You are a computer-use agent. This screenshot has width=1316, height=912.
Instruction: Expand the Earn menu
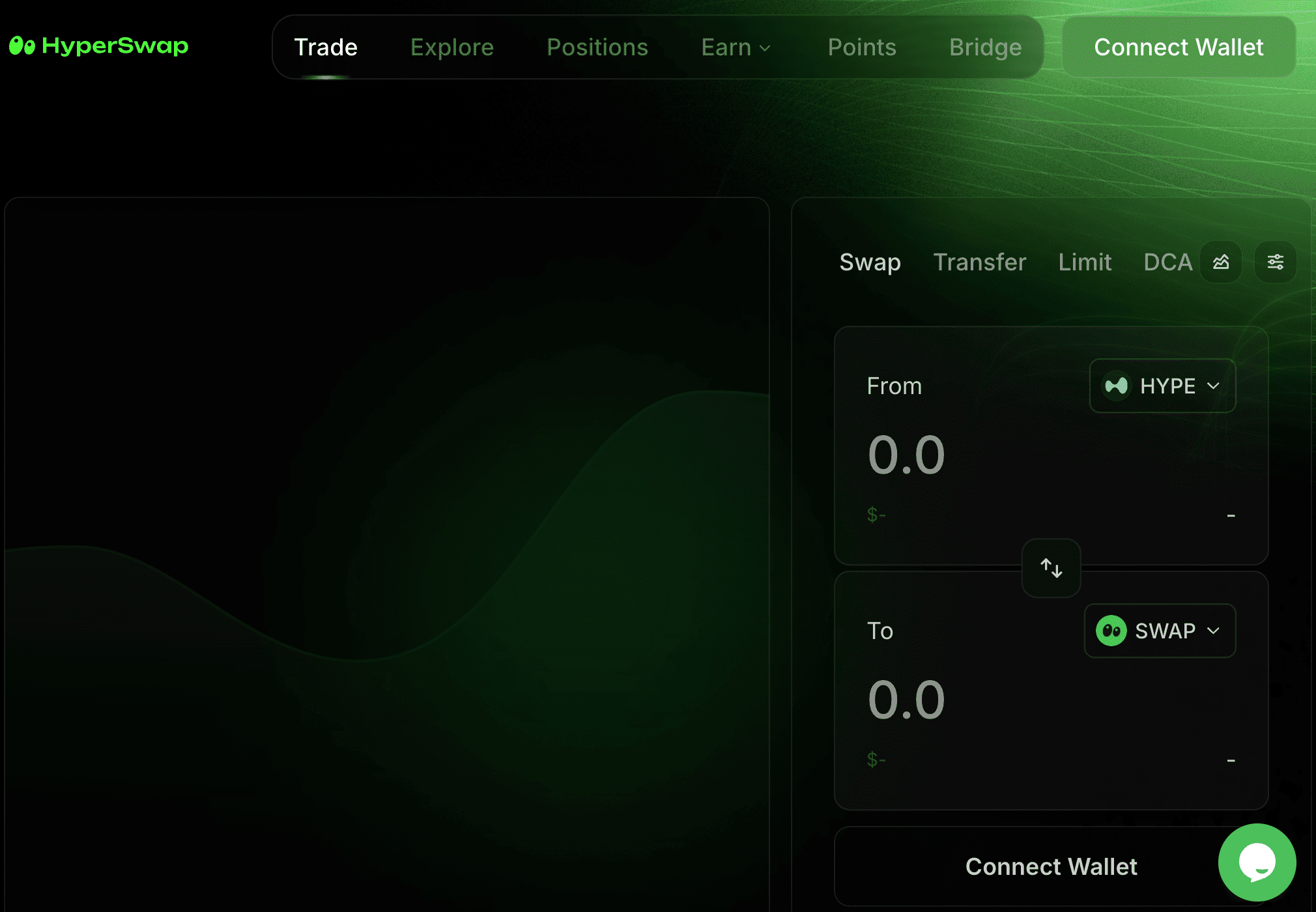(736, 47)
